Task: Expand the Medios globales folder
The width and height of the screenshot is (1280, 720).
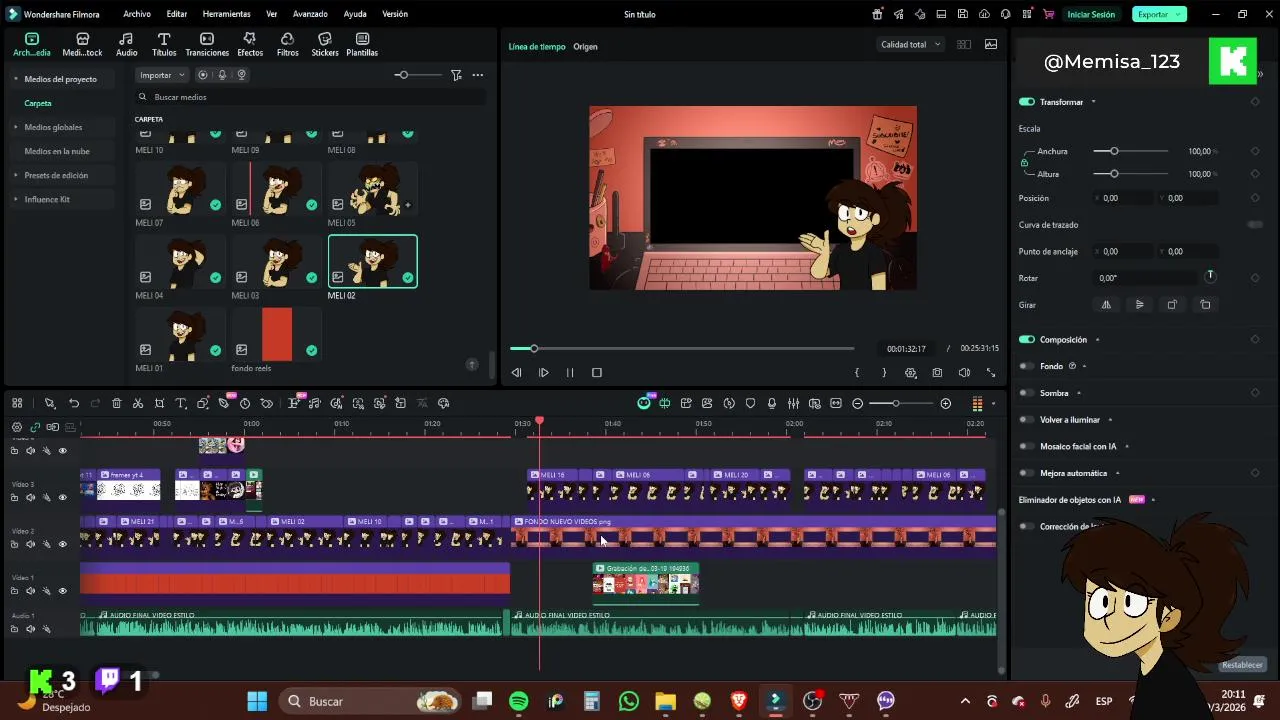Action: click(15, 127)
